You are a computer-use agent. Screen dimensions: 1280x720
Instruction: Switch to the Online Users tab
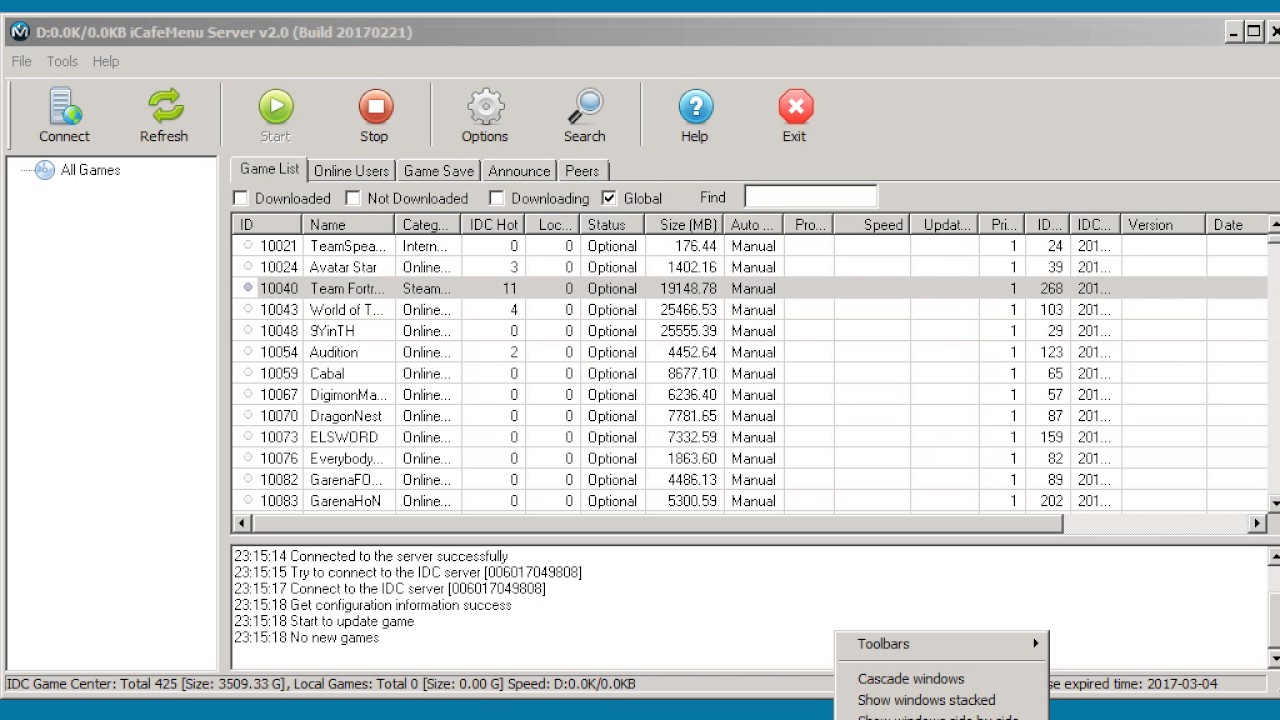351,171
